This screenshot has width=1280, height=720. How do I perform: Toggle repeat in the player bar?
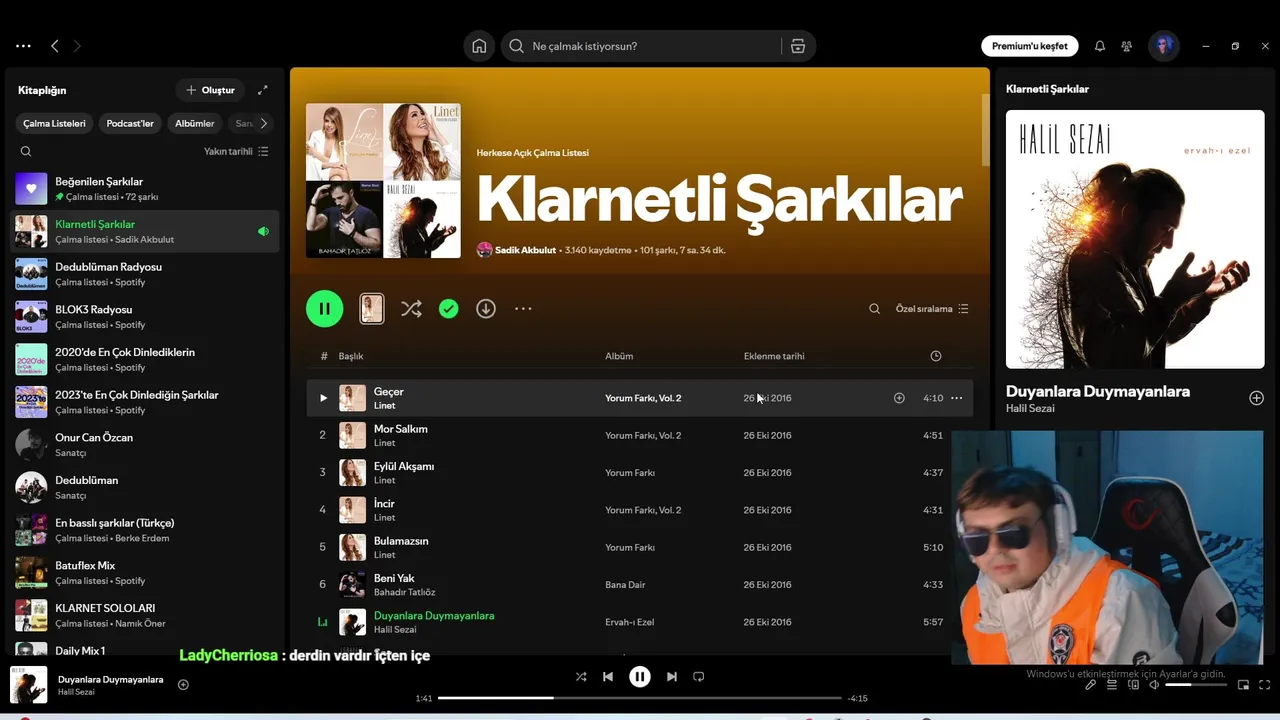[699, 677]
